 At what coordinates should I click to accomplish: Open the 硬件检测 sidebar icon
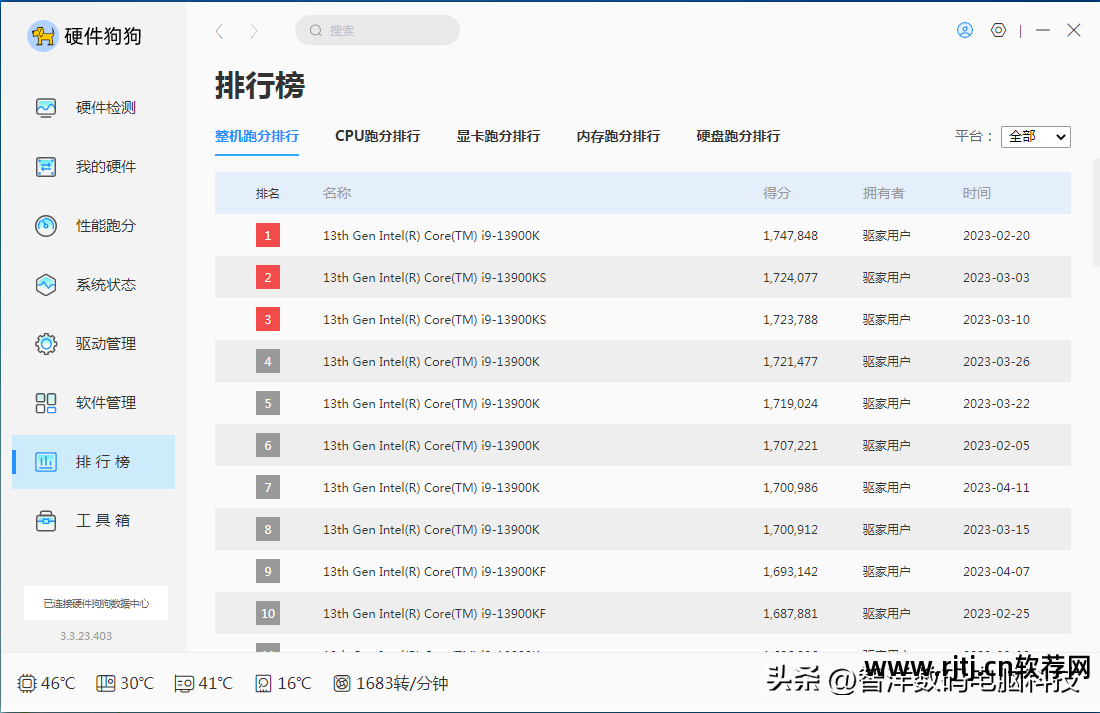[46, 107]
